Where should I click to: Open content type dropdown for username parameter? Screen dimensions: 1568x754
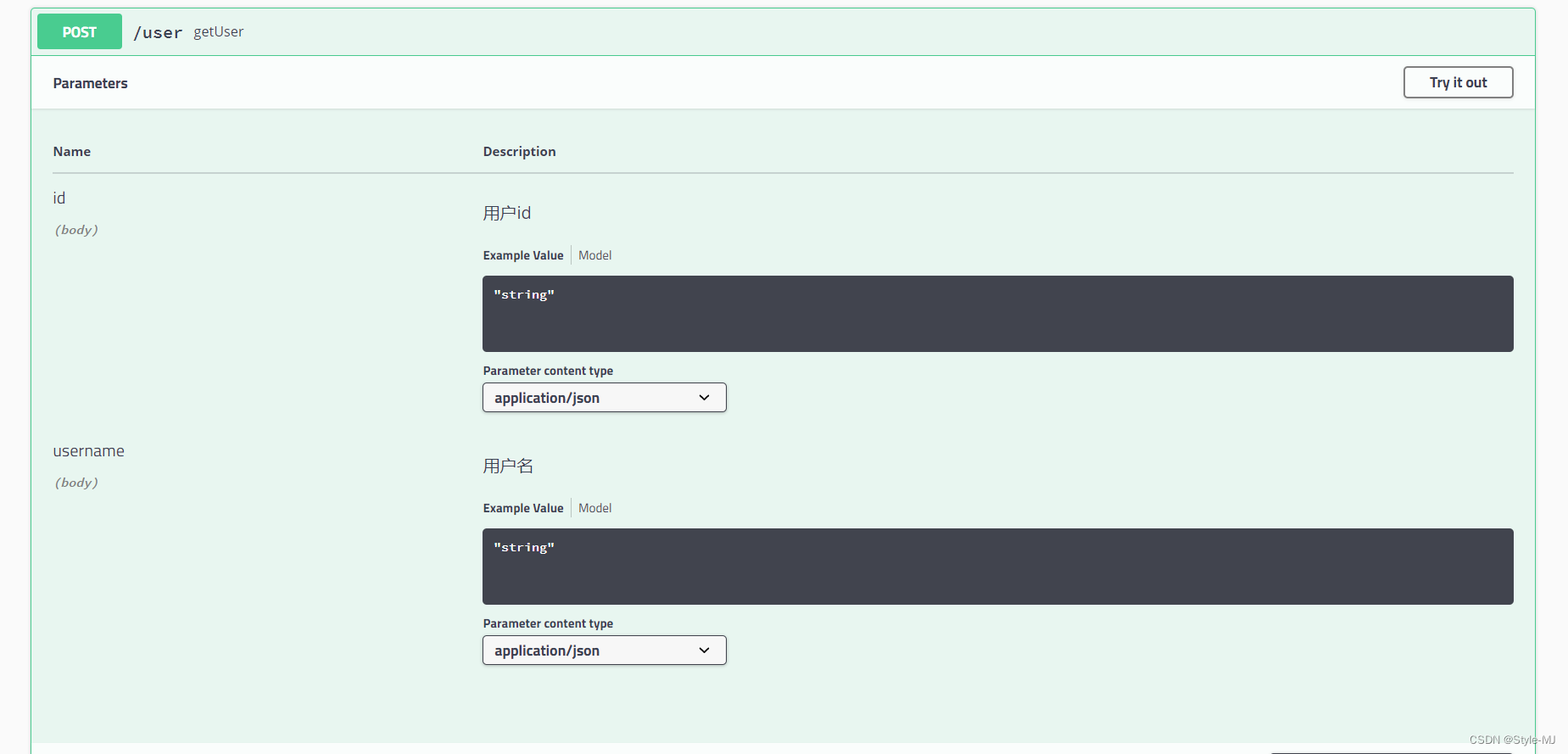click(604, 651)
